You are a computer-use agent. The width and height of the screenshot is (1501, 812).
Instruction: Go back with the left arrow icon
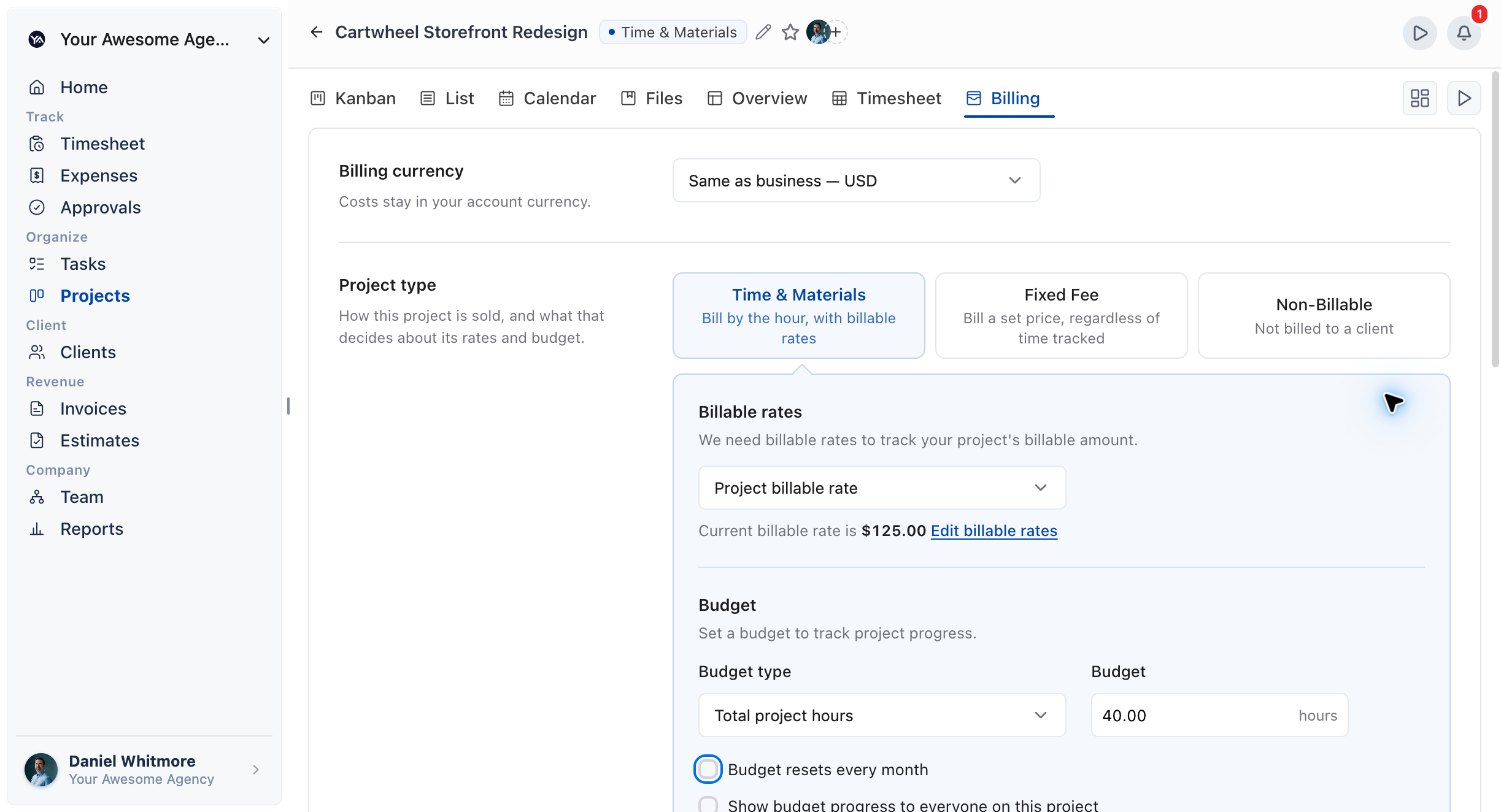point(317,32)
